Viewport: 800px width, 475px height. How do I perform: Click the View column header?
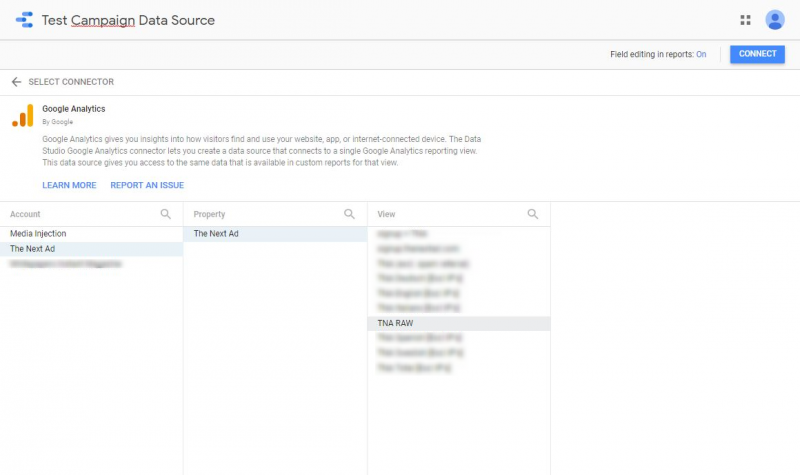tap(386, 214)
